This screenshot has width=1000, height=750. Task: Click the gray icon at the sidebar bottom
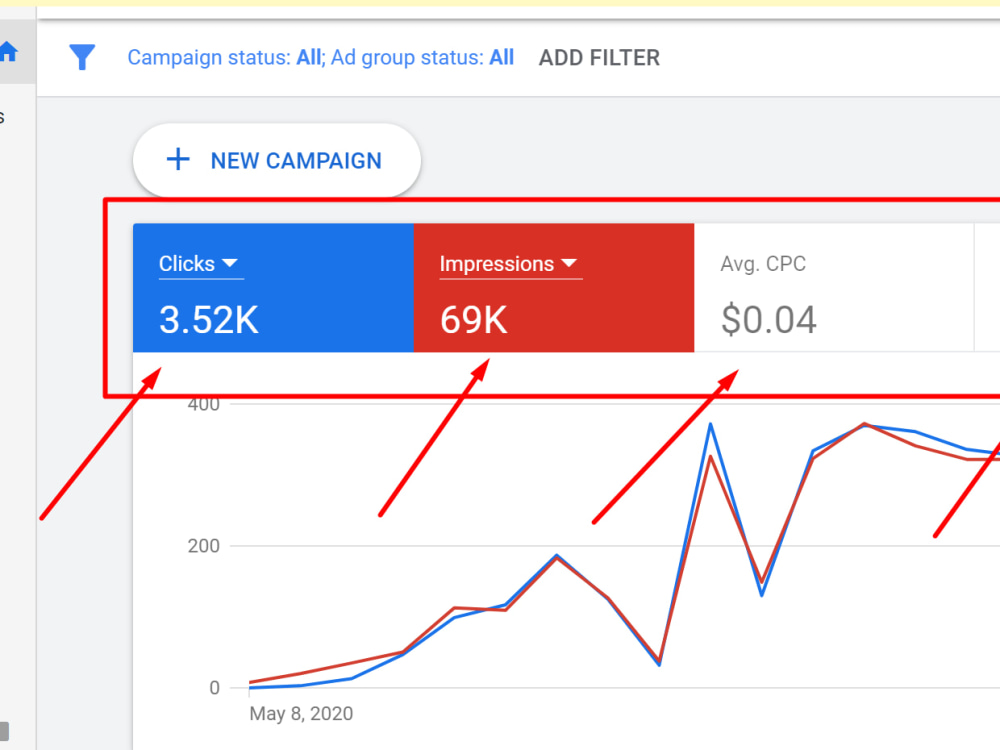tap(4, 732)
